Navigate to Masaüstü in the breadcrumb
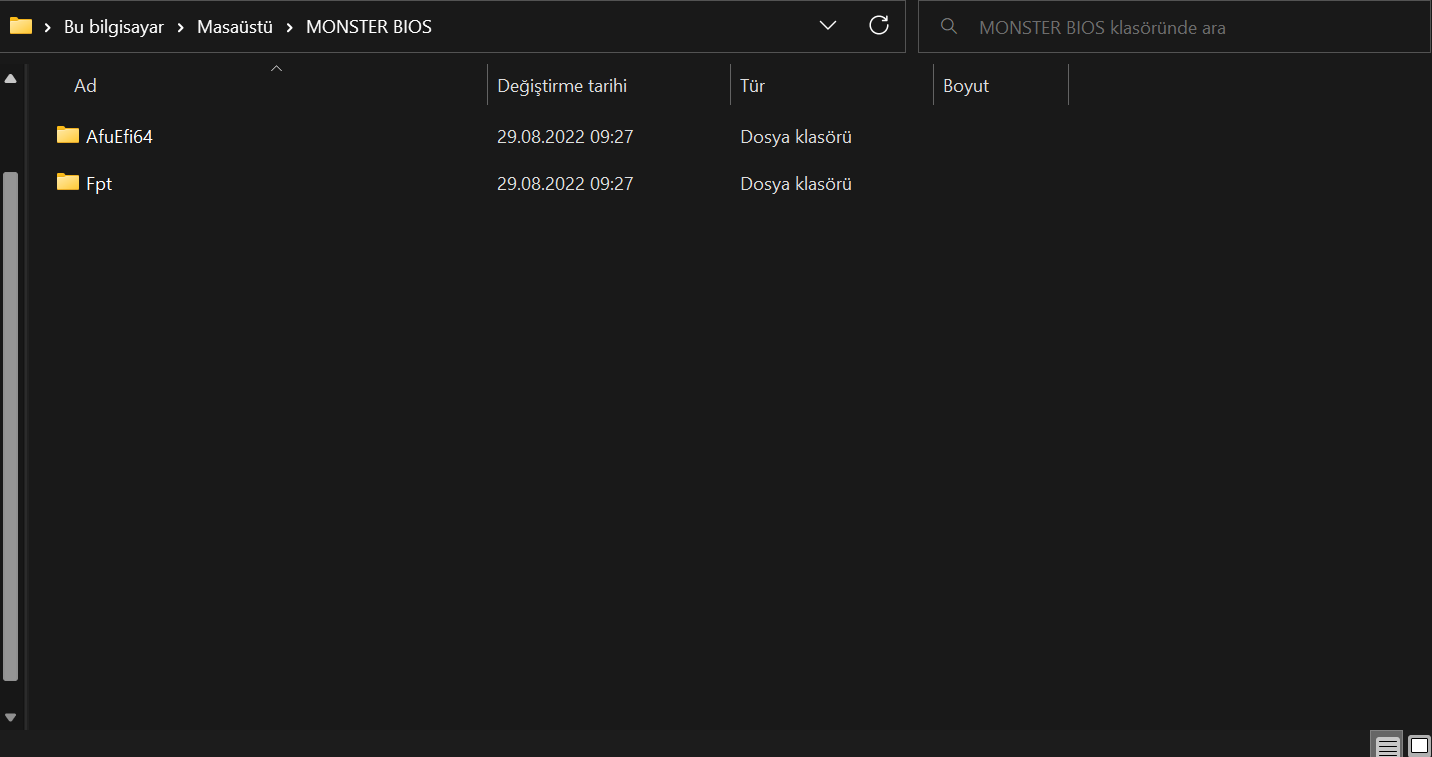The image size is (1432, 757). (235, 27)
